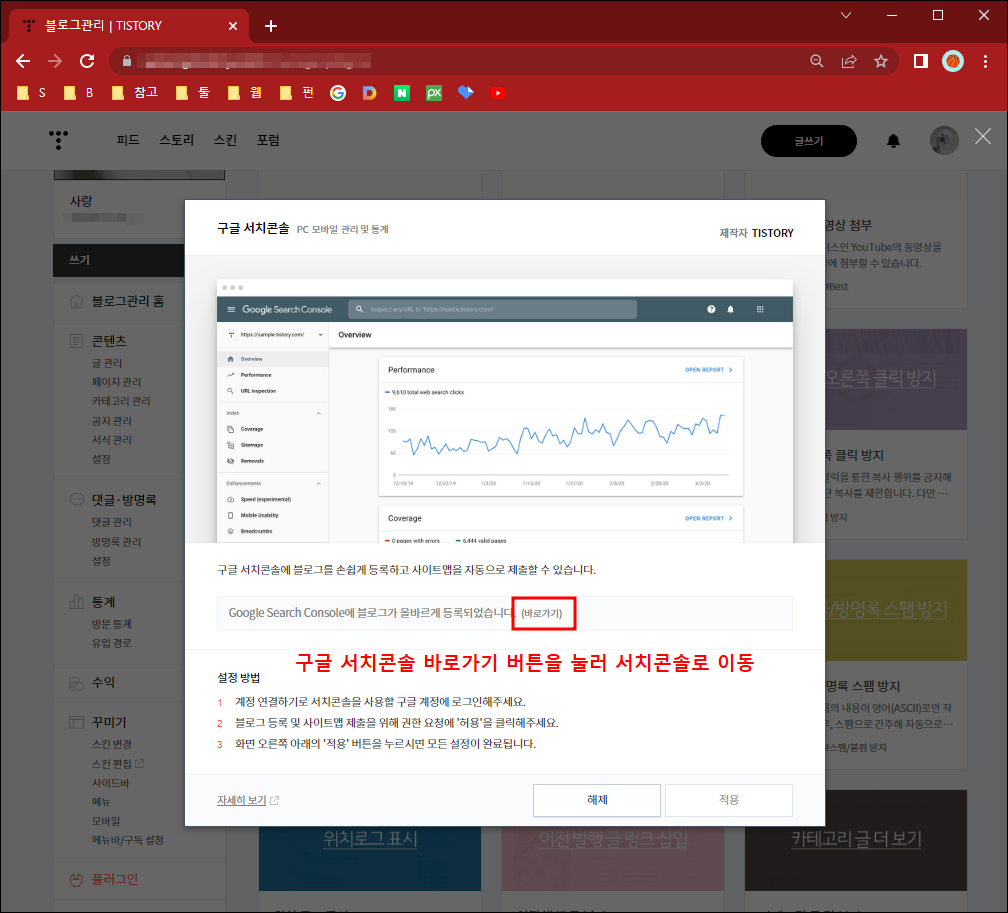Click the browser bookmark star icon
This screenshot has height=913, width=1008.
pyautogui.click(x=881, y=61)
